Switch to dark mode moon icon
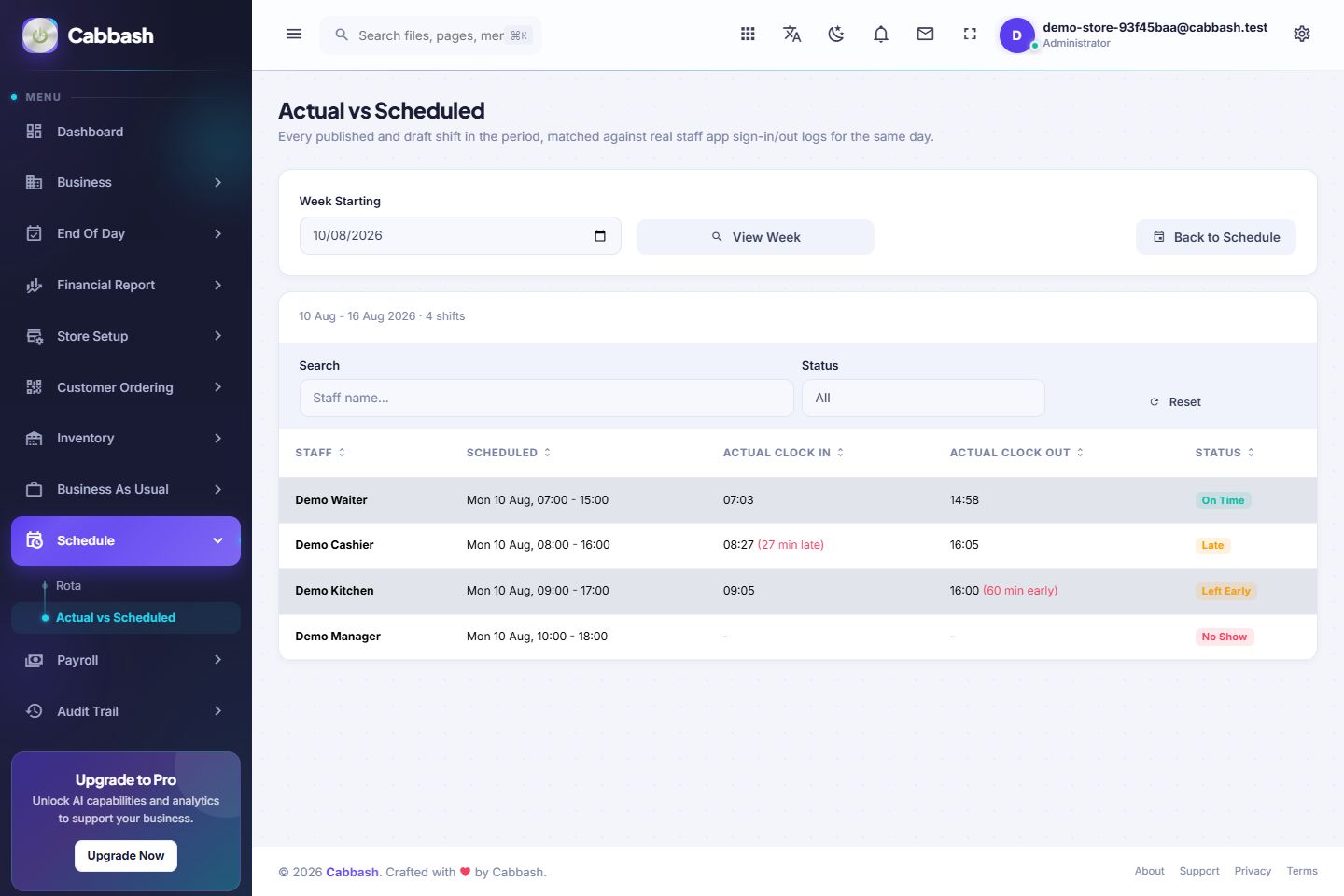 [836, 35]
